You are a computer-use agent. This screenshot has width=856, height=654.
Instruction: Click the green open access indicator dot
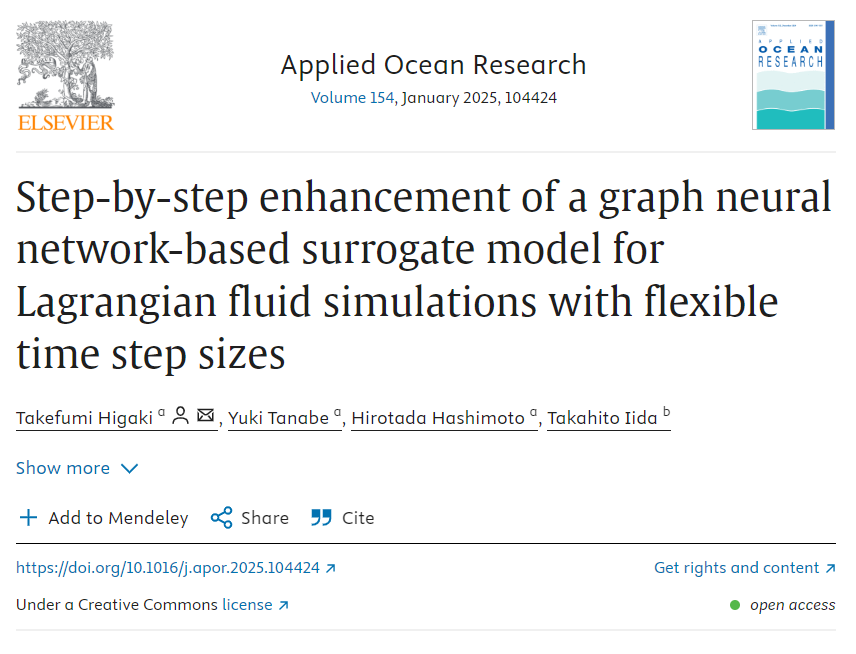click(735, 605)
